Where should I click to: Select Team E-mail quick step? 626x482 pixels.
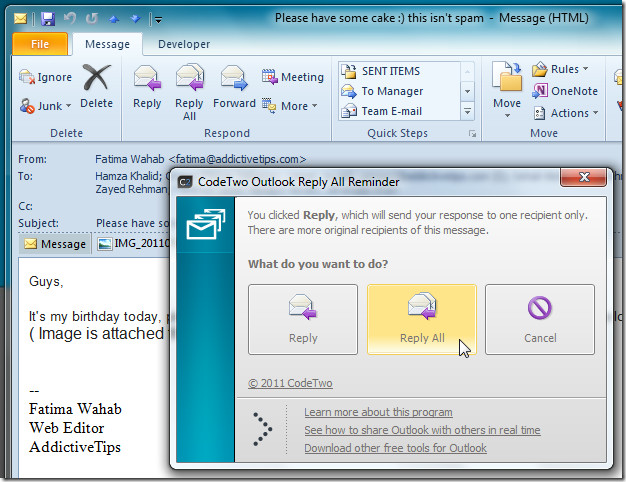coord(400,111)
